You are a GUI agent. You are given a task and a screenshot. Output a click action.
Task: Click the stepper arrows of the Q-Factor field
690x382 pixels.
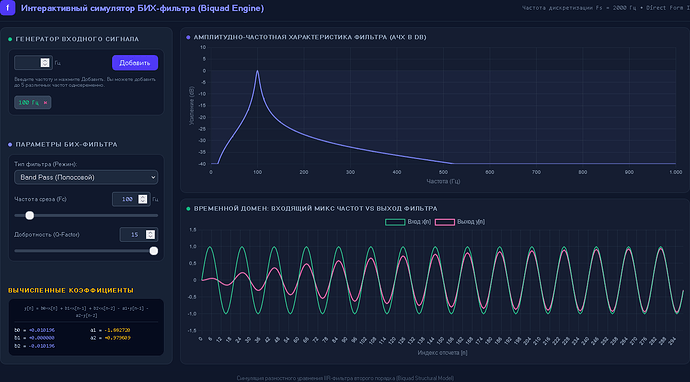(x=150, y=235)
